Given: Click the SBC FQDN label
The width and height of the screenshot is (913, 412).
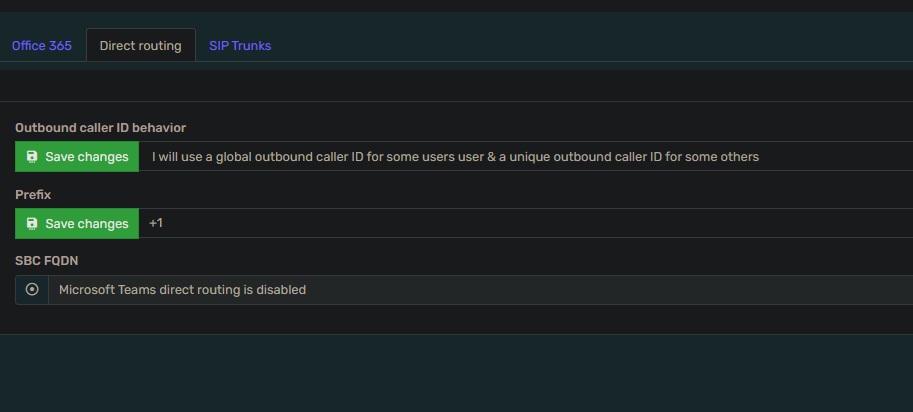Looking at the screenshot, I should pos(47,261).
